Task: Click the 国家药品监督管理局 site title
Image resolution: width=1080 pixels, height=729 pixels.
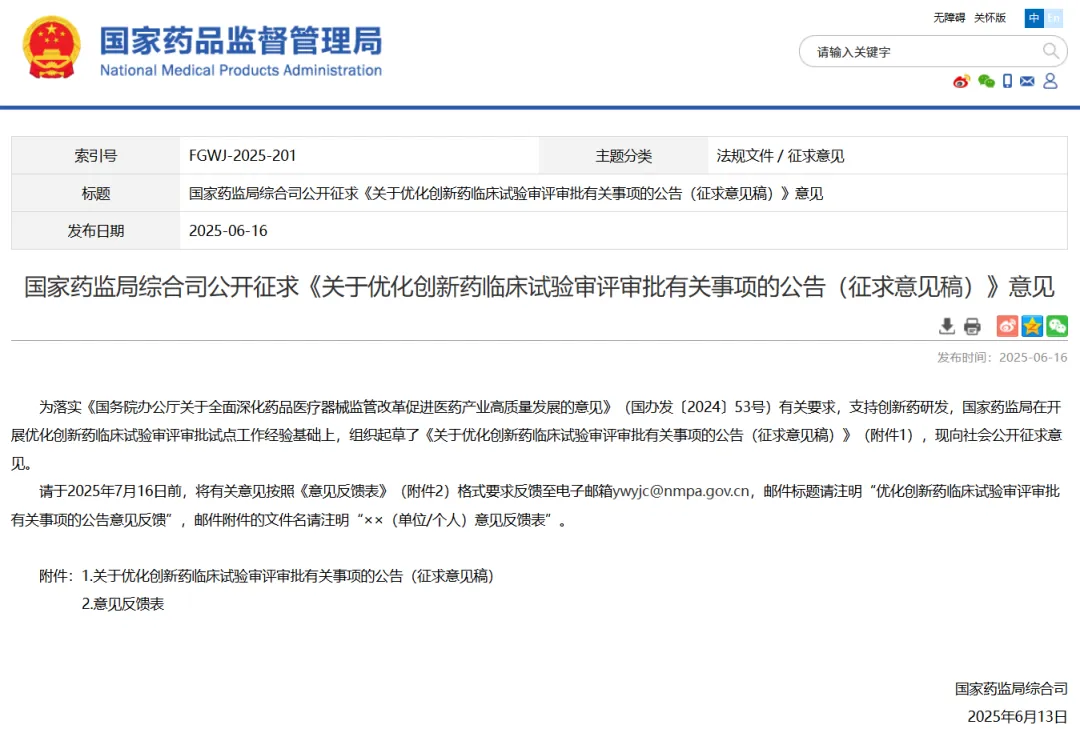Action: [240, 42]
